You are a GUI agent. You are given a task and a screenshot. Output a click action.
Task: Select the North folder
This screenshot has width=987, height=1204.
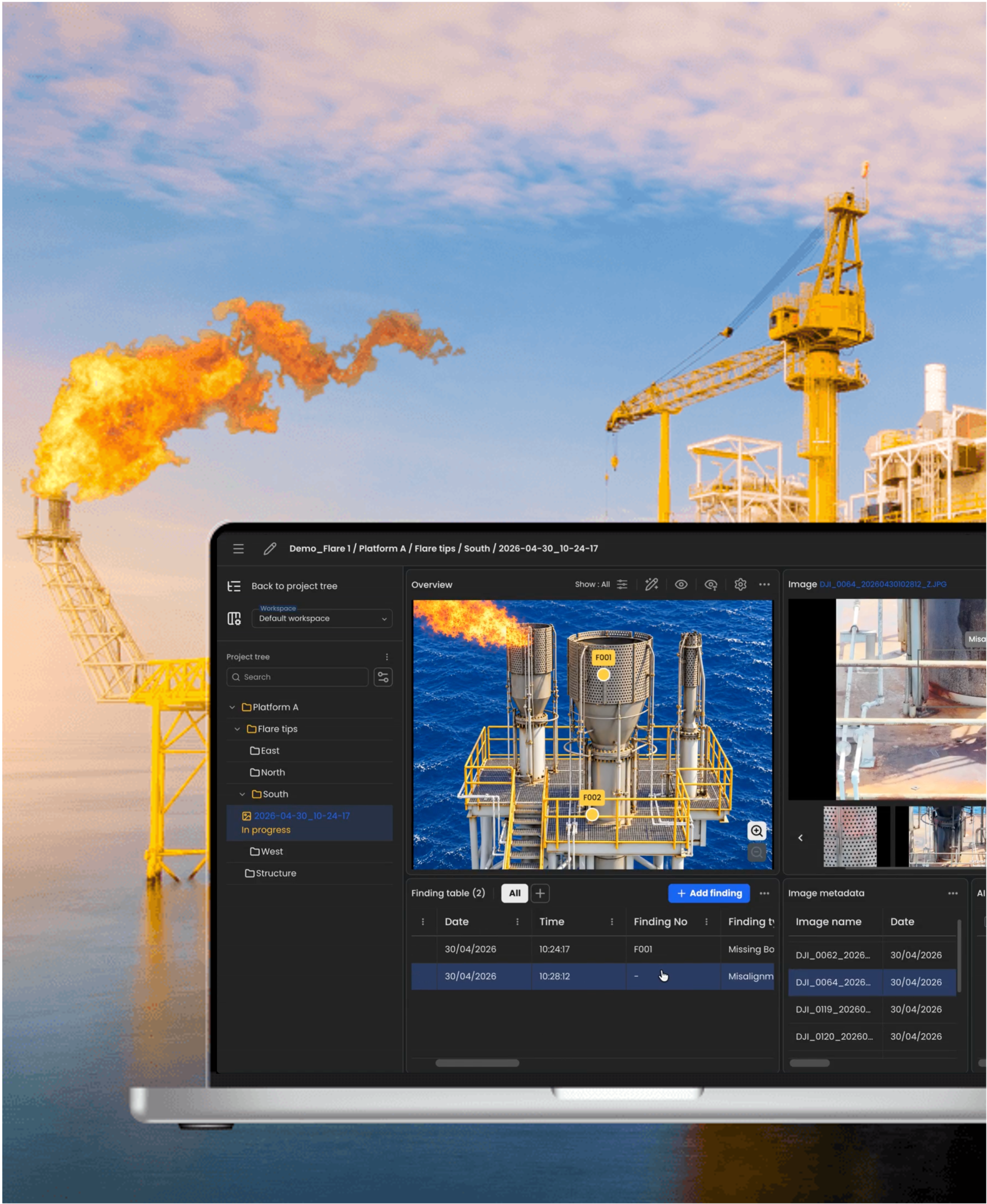point(268,773)
